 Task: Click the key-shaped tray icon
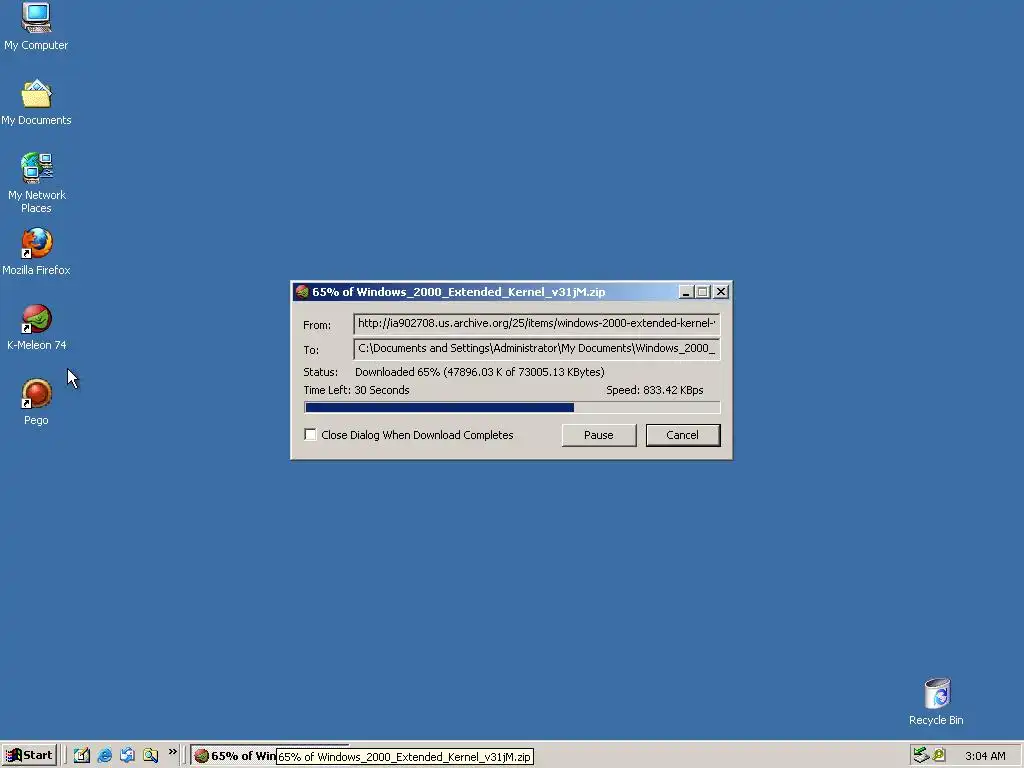coord(939,755)
